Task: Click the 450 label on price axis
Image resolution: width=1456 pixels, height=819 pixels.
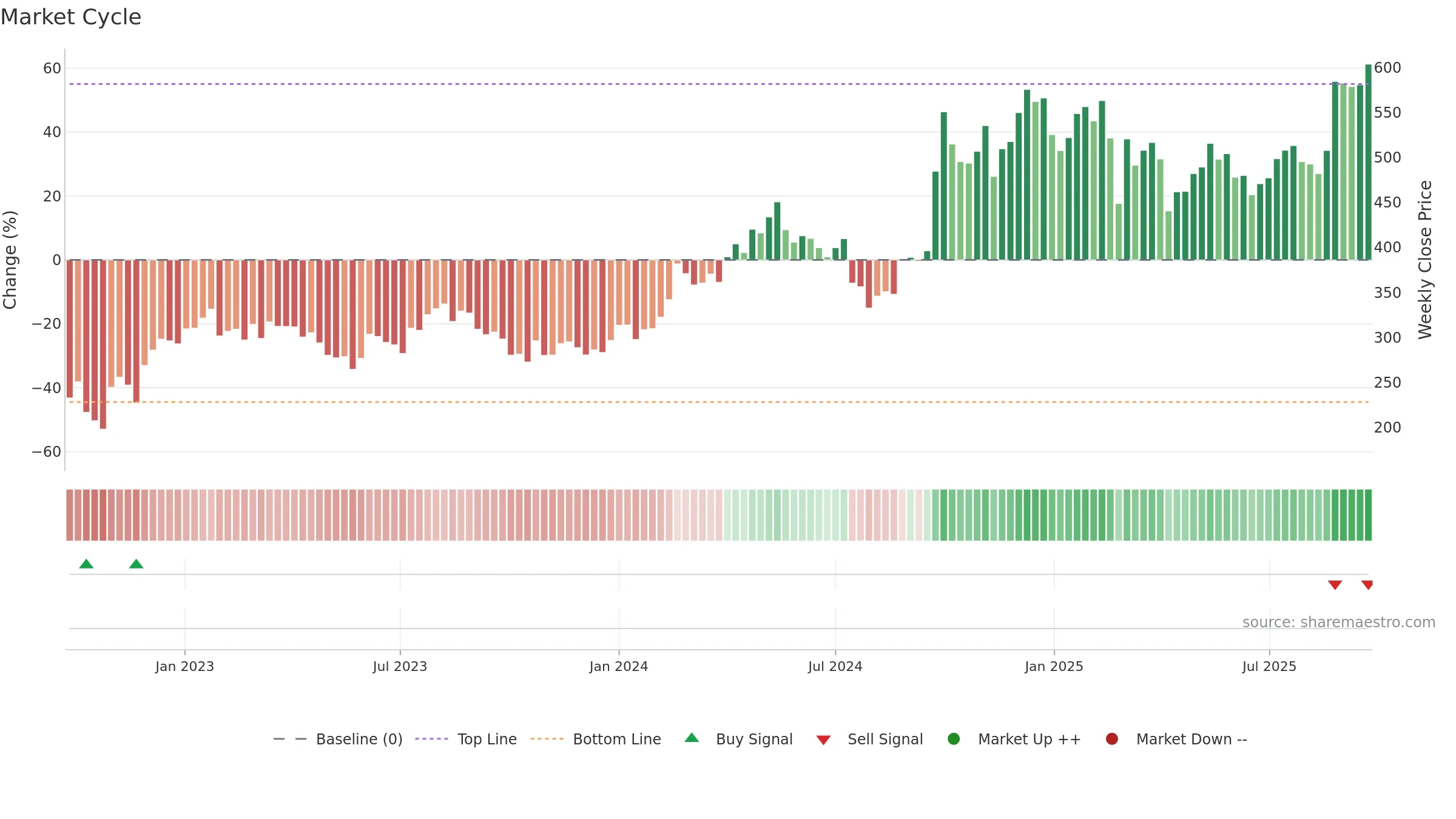Action: (x=1387, y=202)
